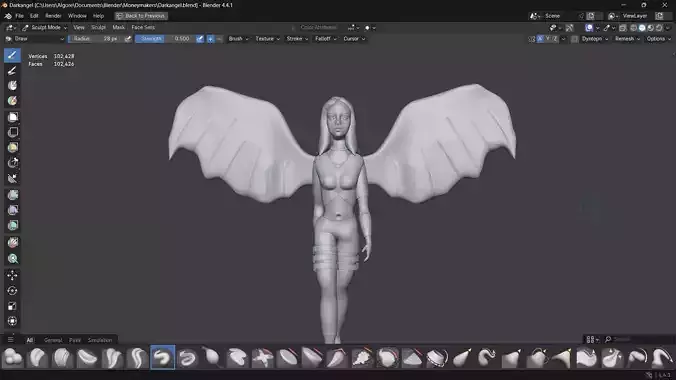The image size is (676, 380).
Task: Open the Face Sets menu
Action: point(143,28)
